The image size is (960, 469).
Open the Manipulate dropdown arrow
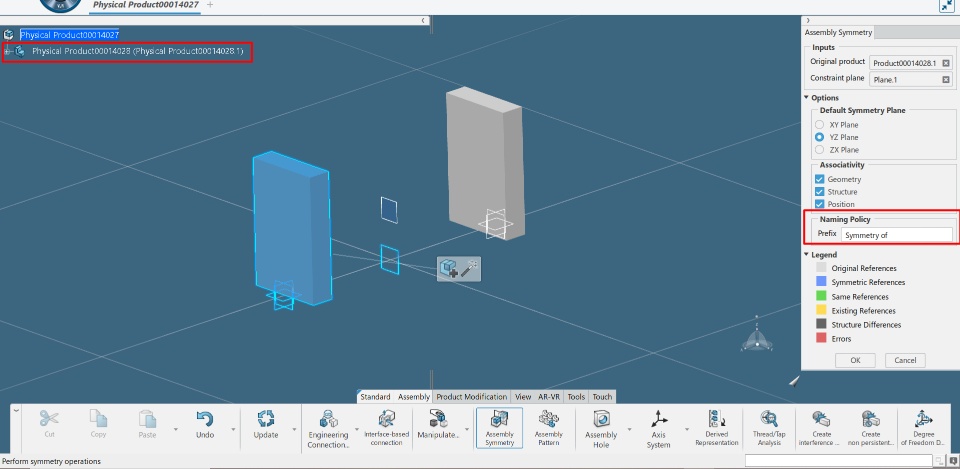coord(468,429)
